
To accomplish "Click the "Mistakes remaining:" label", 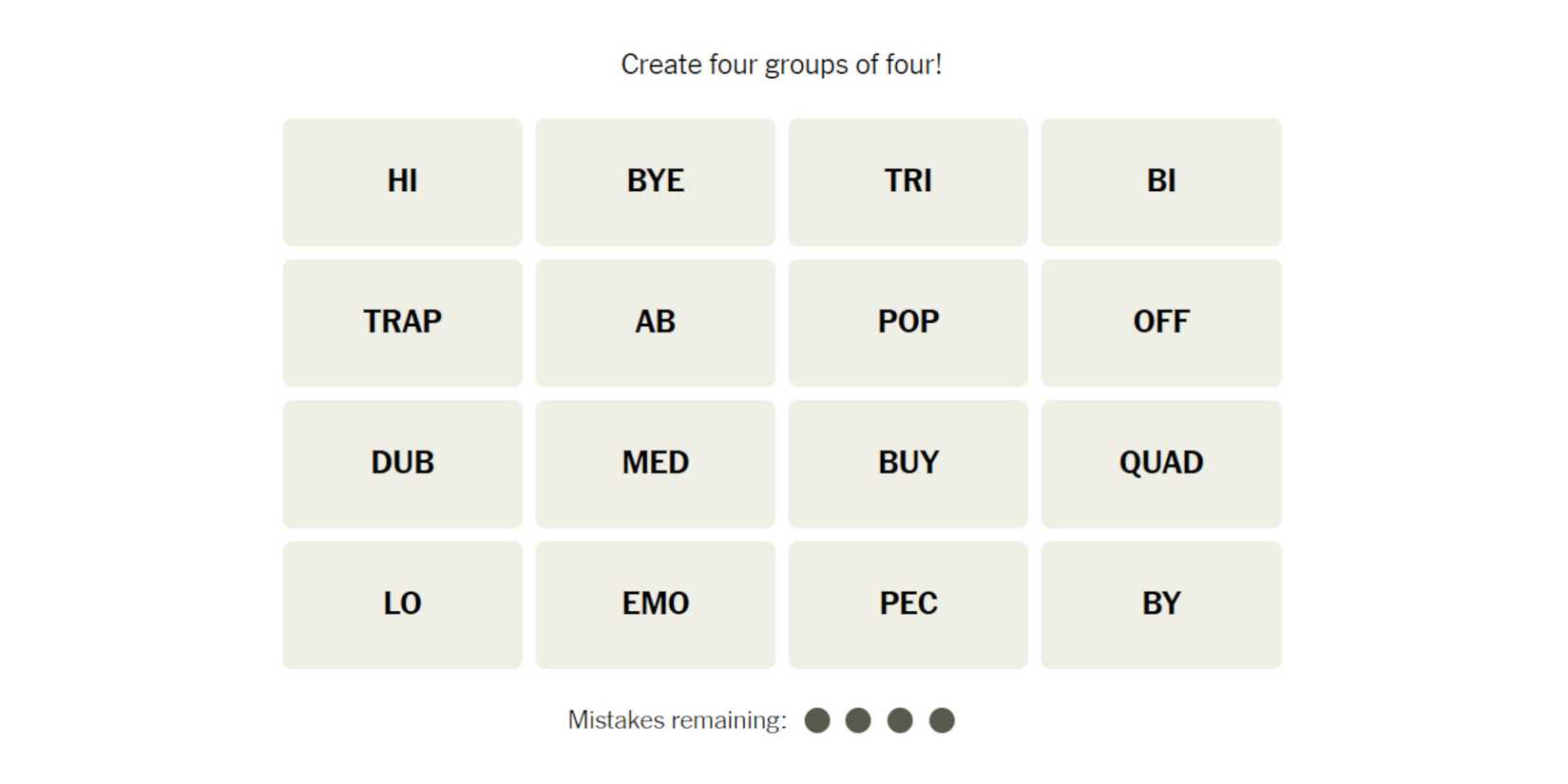I will pos(677,720).
